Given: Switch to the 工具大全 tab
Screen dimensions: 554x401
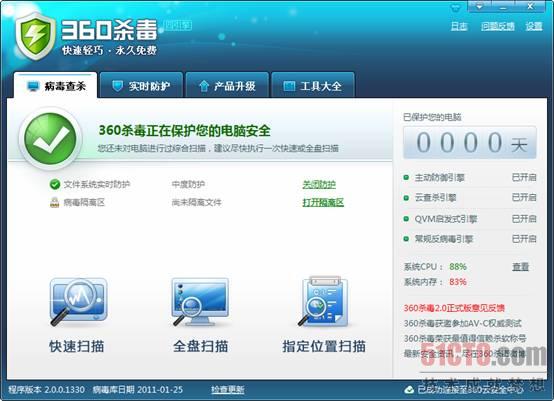Looking at the screenshot, I should (313, 85).
